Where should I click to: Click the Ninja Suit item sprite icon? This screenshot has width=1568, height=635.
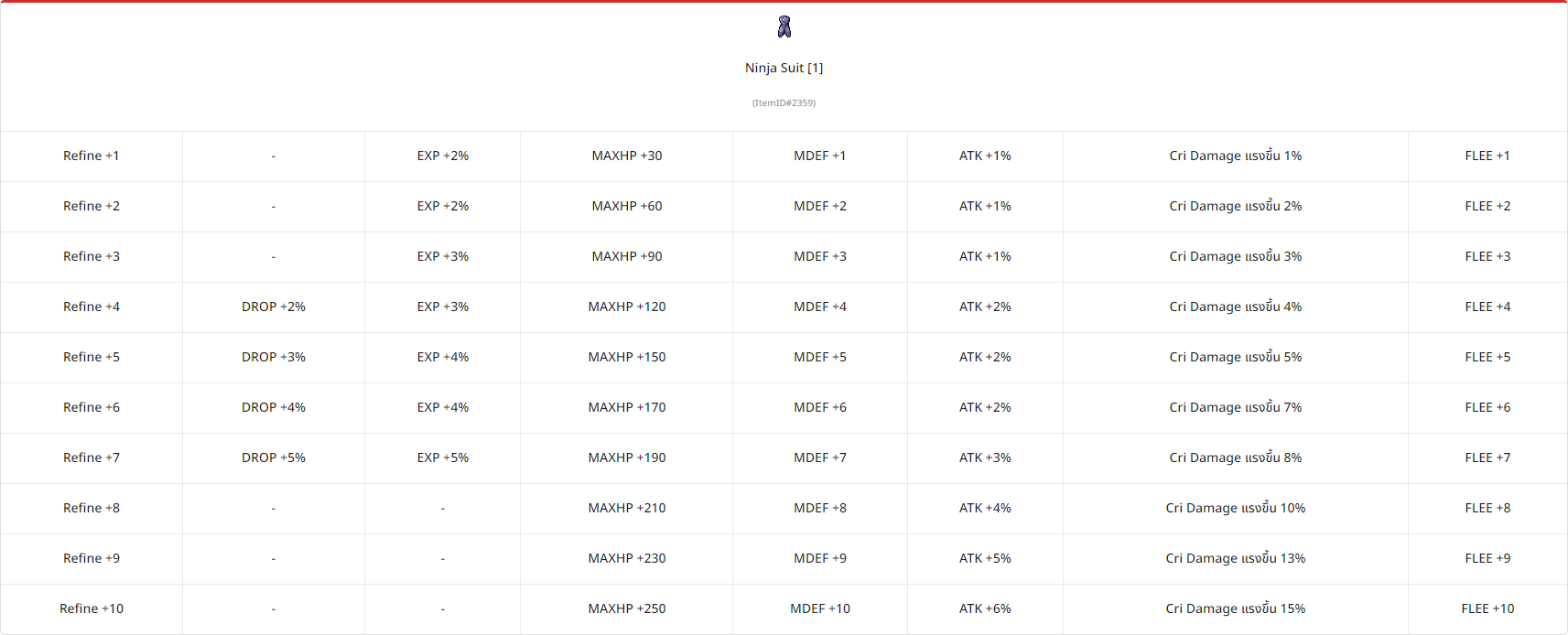coord(784,27)
